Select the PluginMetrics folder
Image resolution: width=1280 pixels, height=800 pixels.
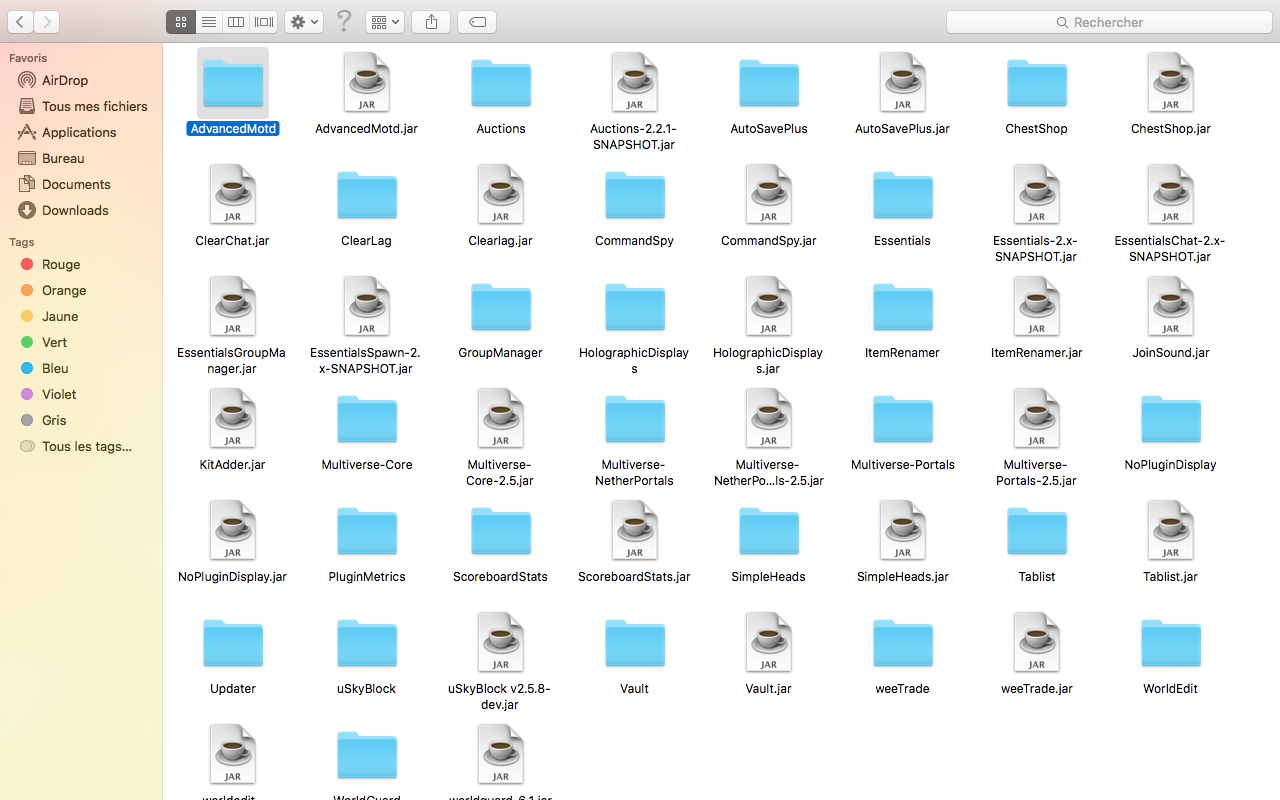coord(367,531)
